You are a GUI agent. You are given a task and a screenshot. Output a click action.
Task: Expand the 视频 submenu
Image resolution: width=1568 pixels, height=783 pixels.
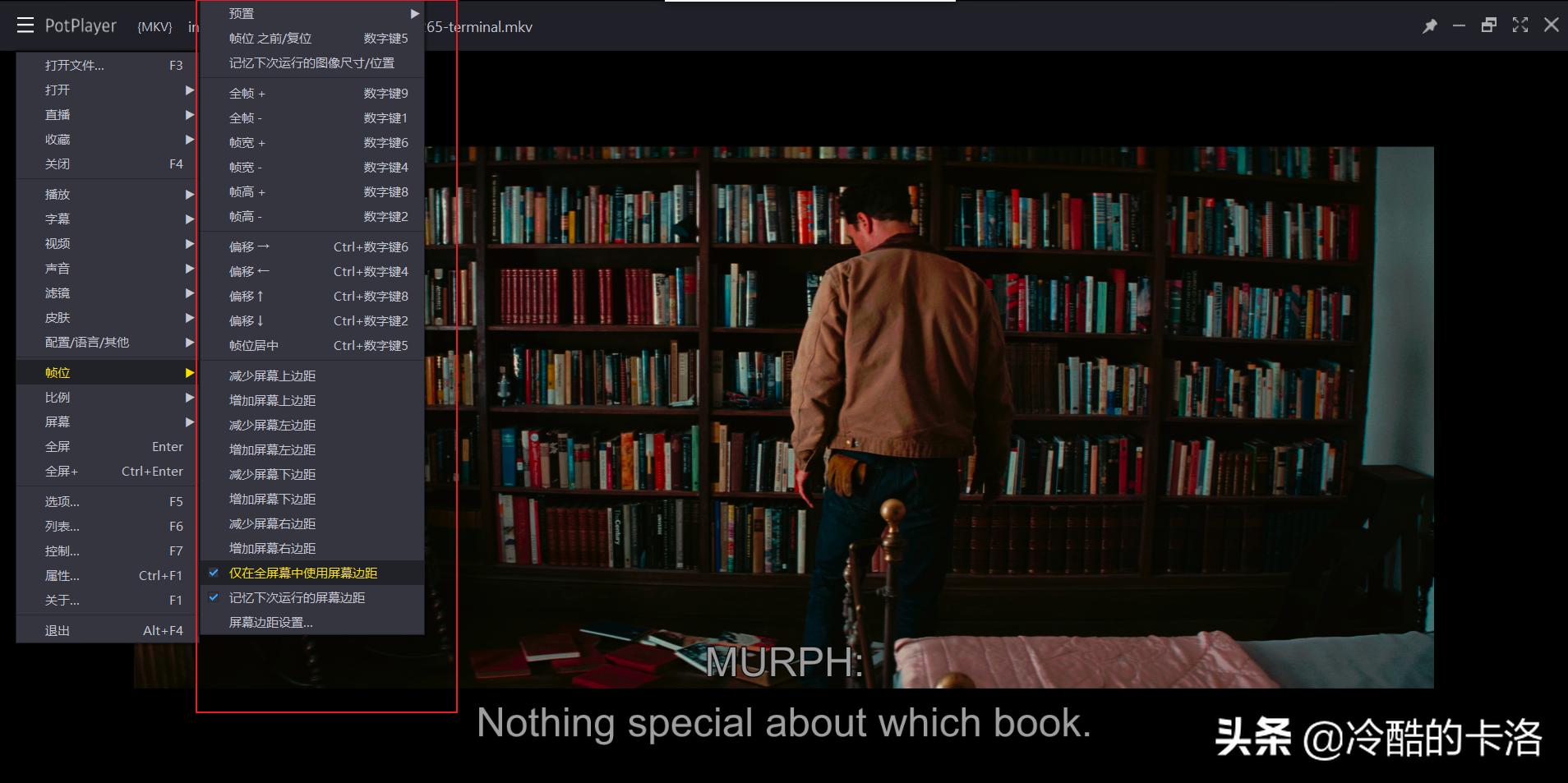coord(106,243)
